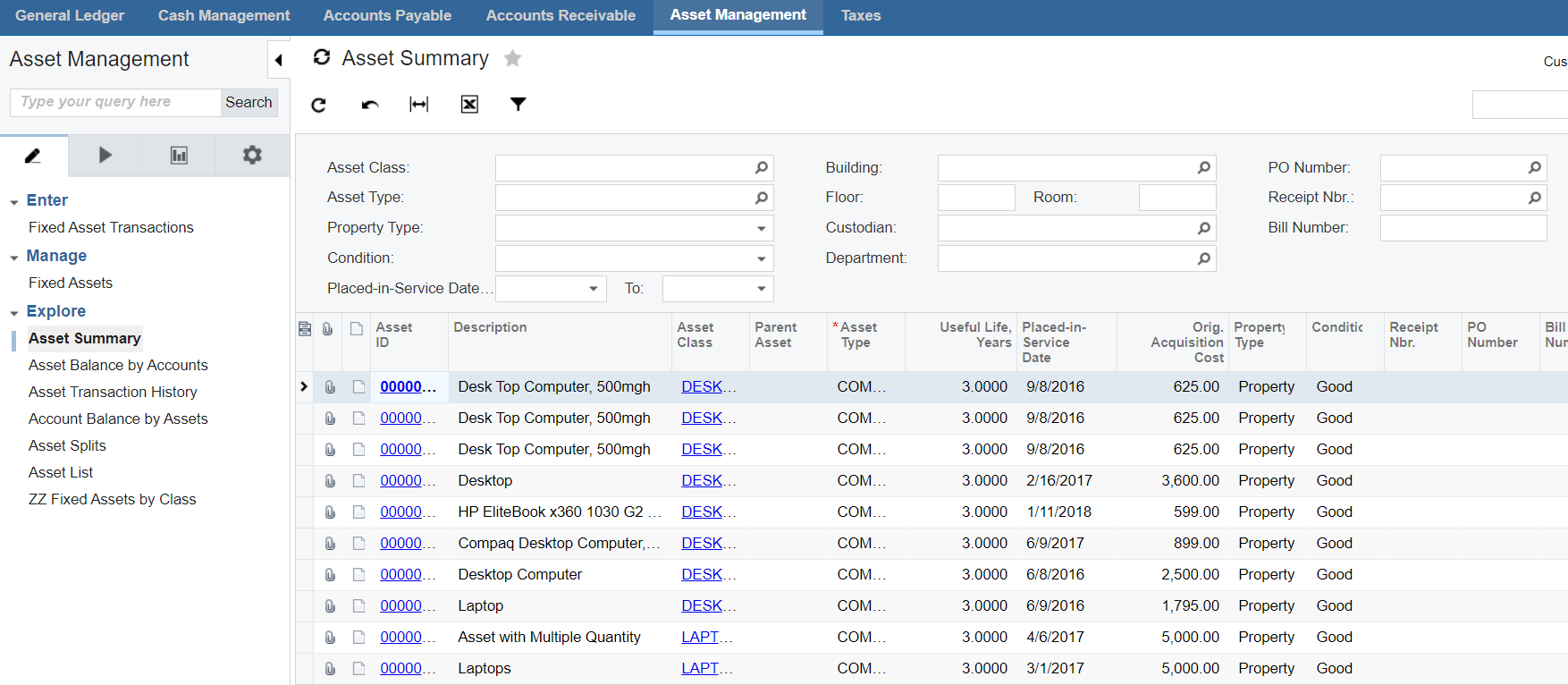Click the refresh icon in the toolbar

coord(318,105)
